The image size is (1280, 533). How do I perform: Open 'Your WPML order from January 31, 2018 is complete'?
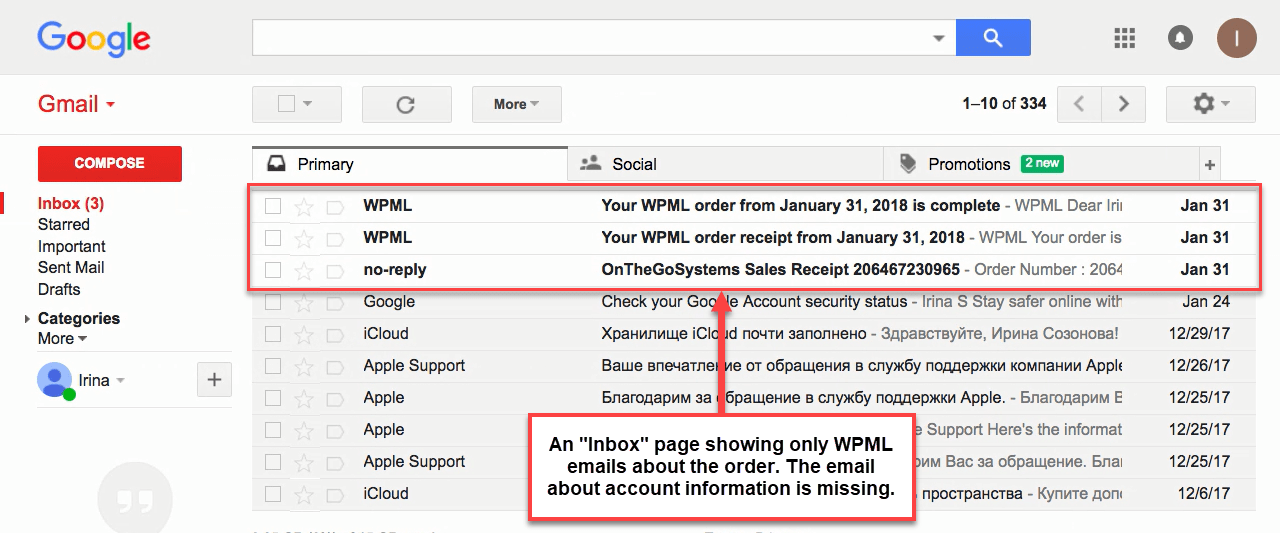click(x=800, y=206)
